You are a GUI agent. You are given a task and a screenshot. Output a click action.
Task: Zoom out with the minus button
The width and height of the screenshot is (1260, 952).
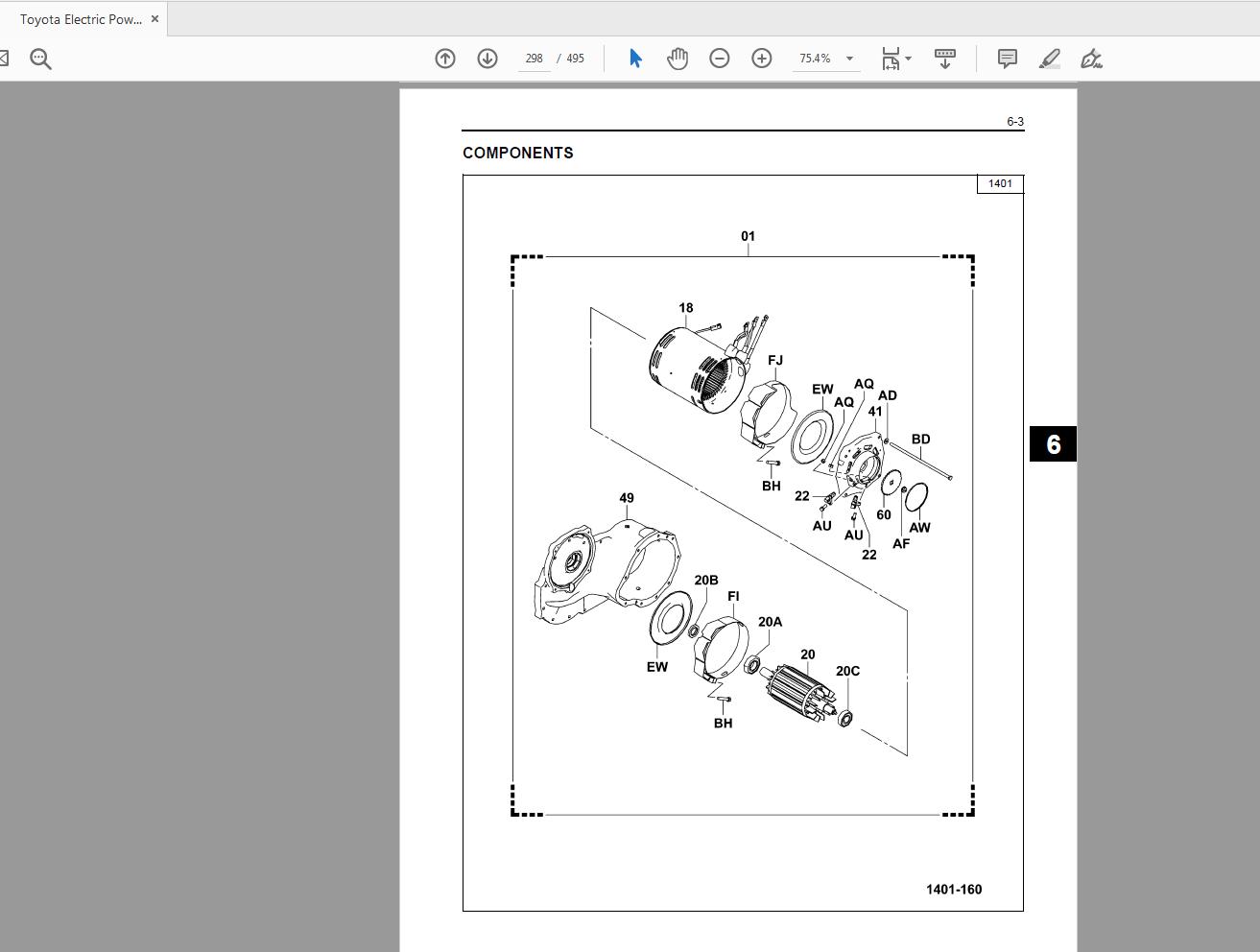720,59
